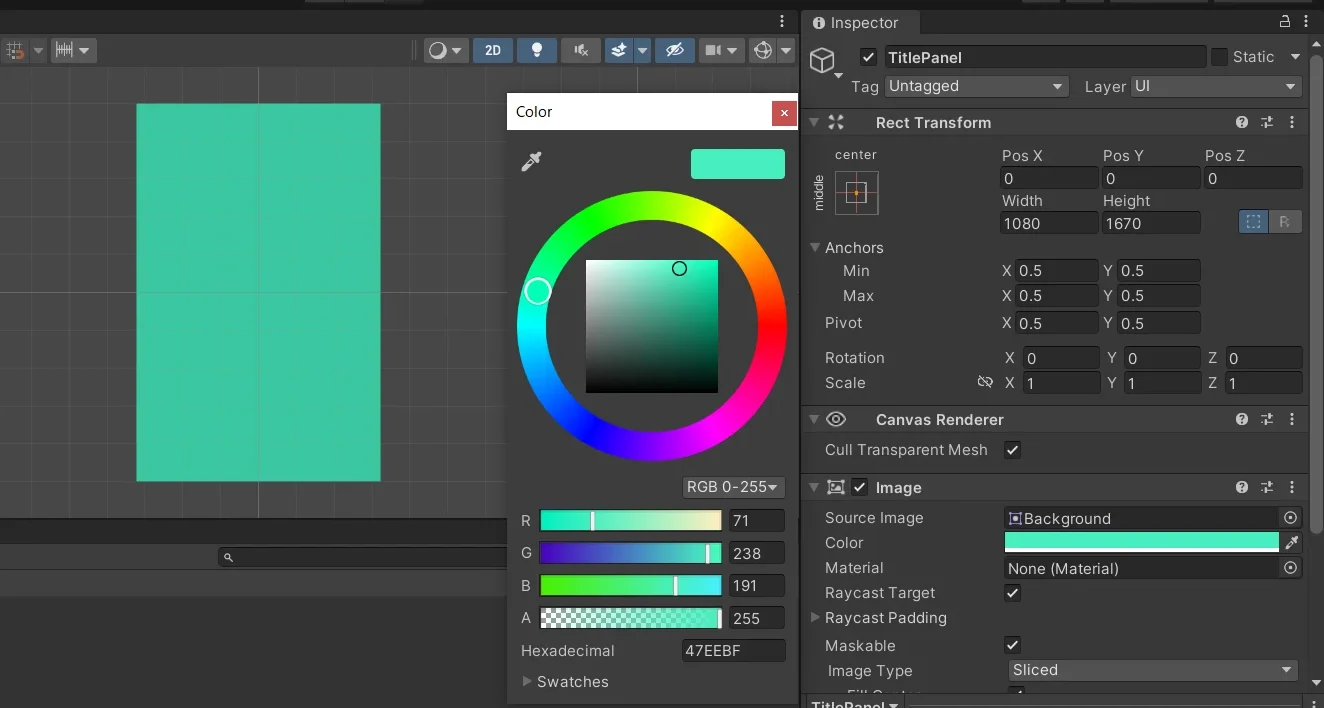Screen dimensions: 1324x708
Task: Toggle Canvas Renderer visibility eye icon
Action: point(836,420)
